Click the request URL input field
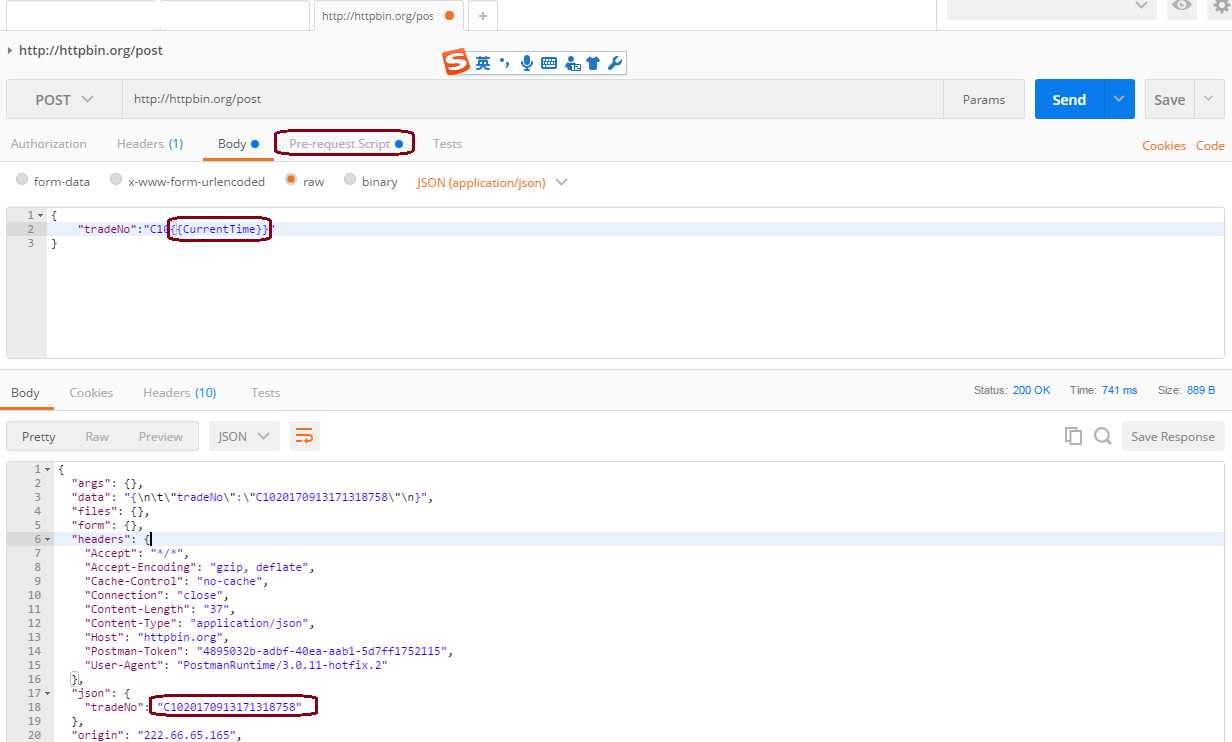The height and width of the screenshot is (742, 1232). pyautogui.click(x=533, y=99)
